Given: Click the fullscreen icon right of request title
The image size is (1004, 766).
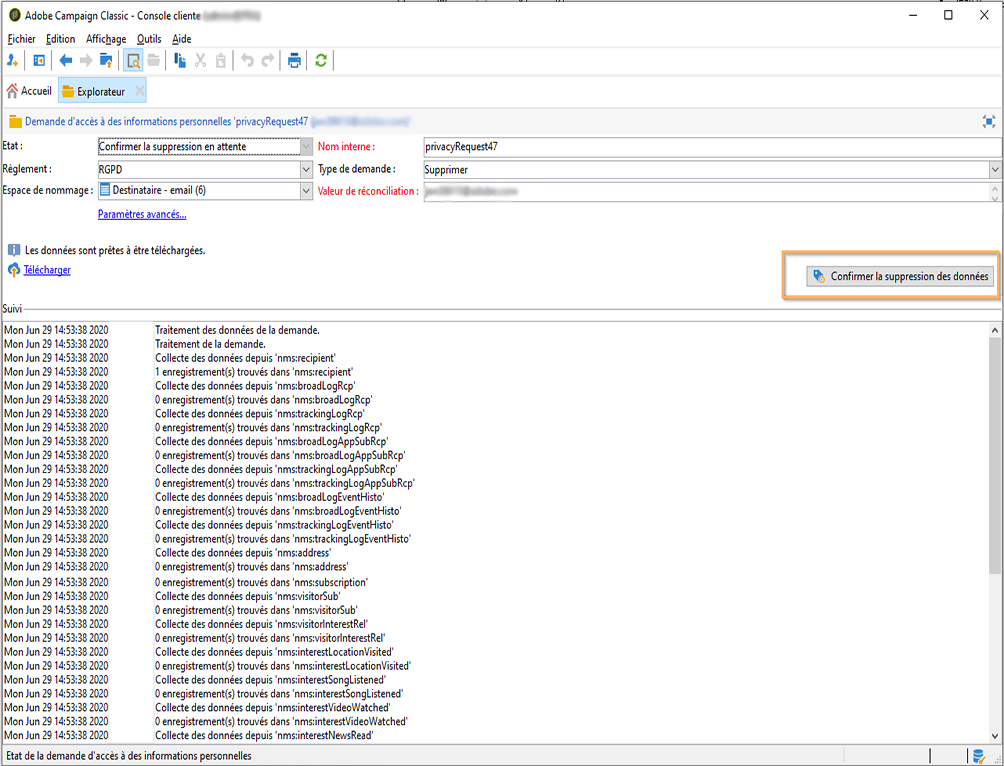Looking at the screenshot, I should point(989,122).
